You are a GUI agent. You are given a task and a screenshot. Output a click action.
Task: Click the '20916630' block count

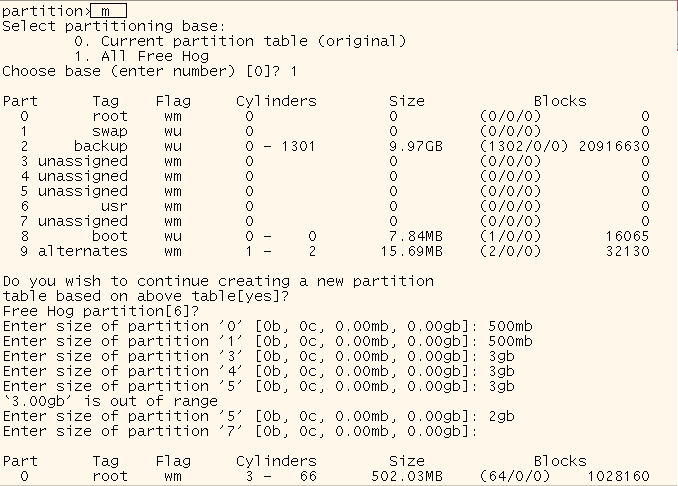pyautogui.click(x=614, y=146)
